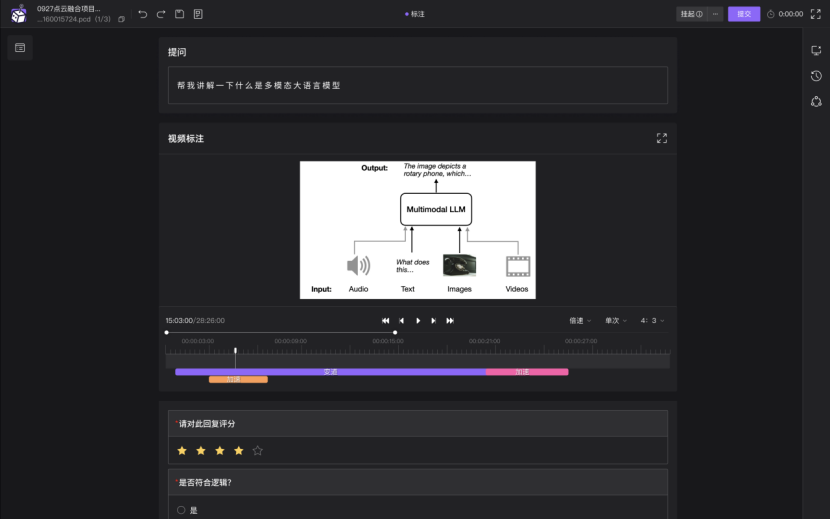Viewport: 830px width, 519px height.
Task: Step forward one frame
Action: (434, 320)
